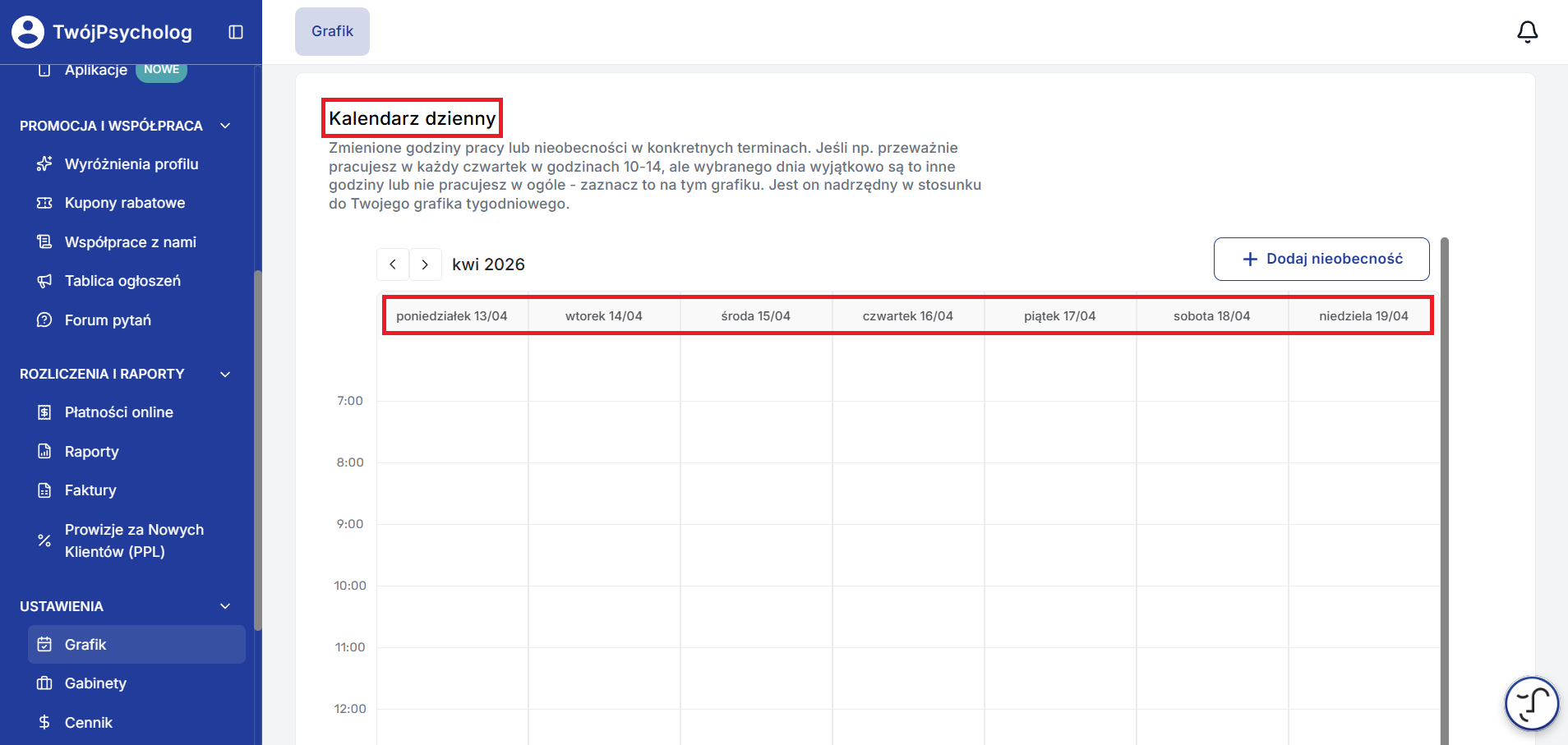Click Dodaj nieobecność button
Image resolution: width=1568 pixels, height=745 pixels.
pos(1321,259)
